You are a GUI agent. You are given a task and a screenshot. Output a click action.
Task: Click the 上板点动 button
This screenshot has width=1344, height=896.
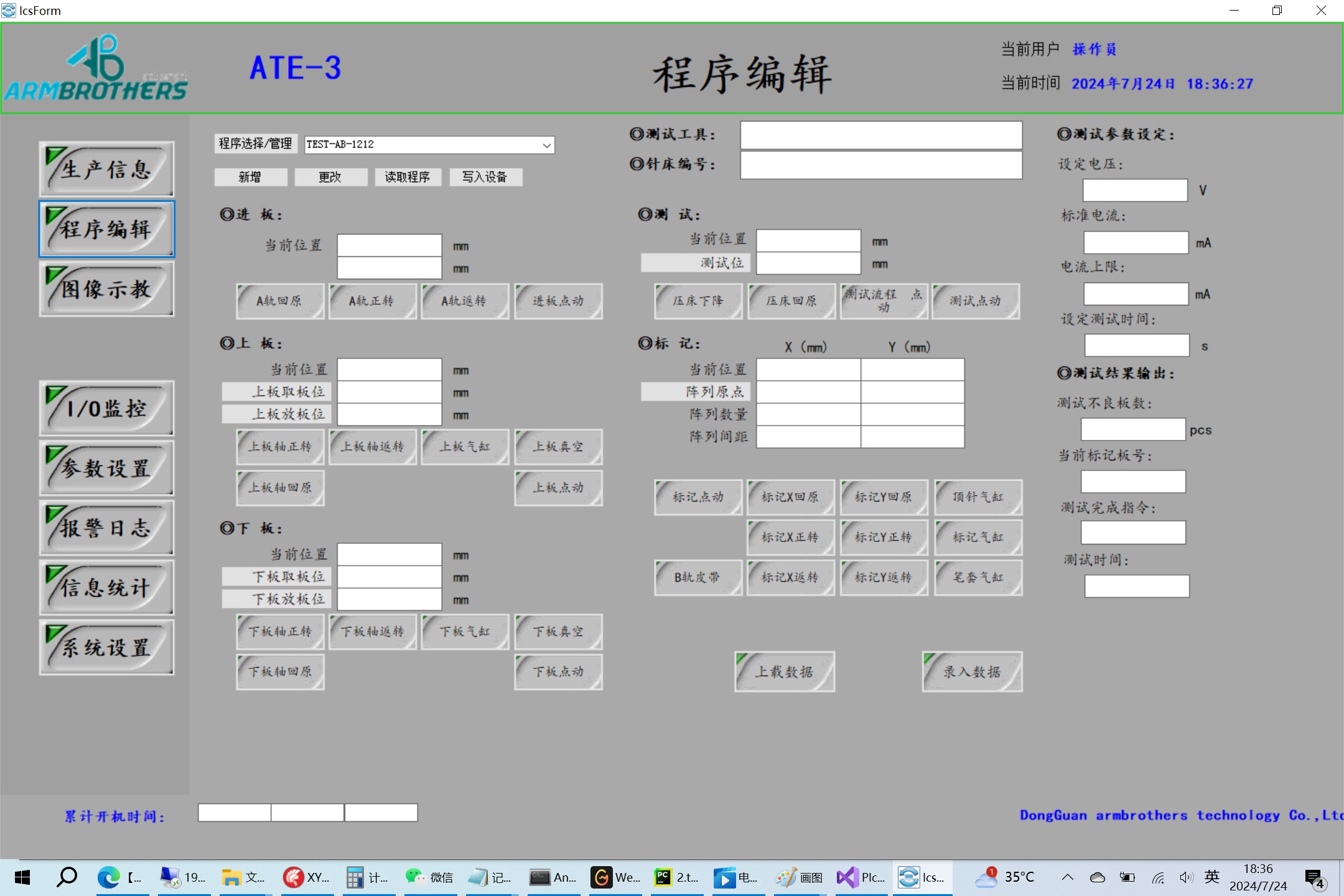coord(558,488)
